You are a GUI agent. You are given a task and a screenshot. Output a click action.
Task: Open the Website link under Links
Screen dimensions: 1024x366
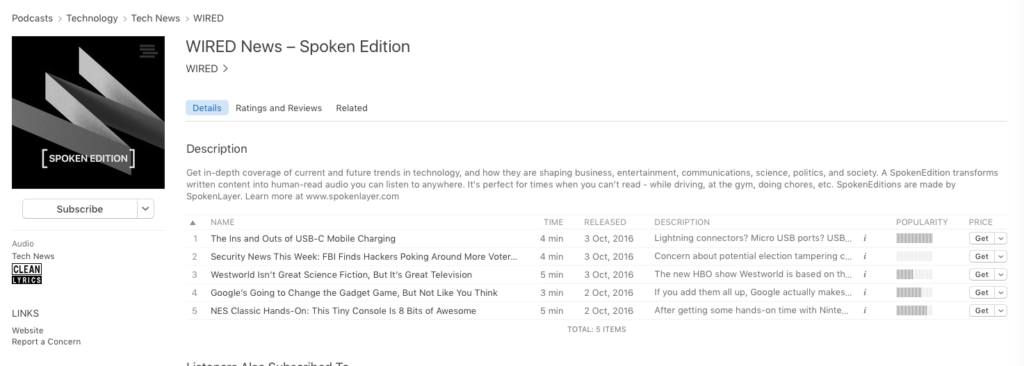27,331
